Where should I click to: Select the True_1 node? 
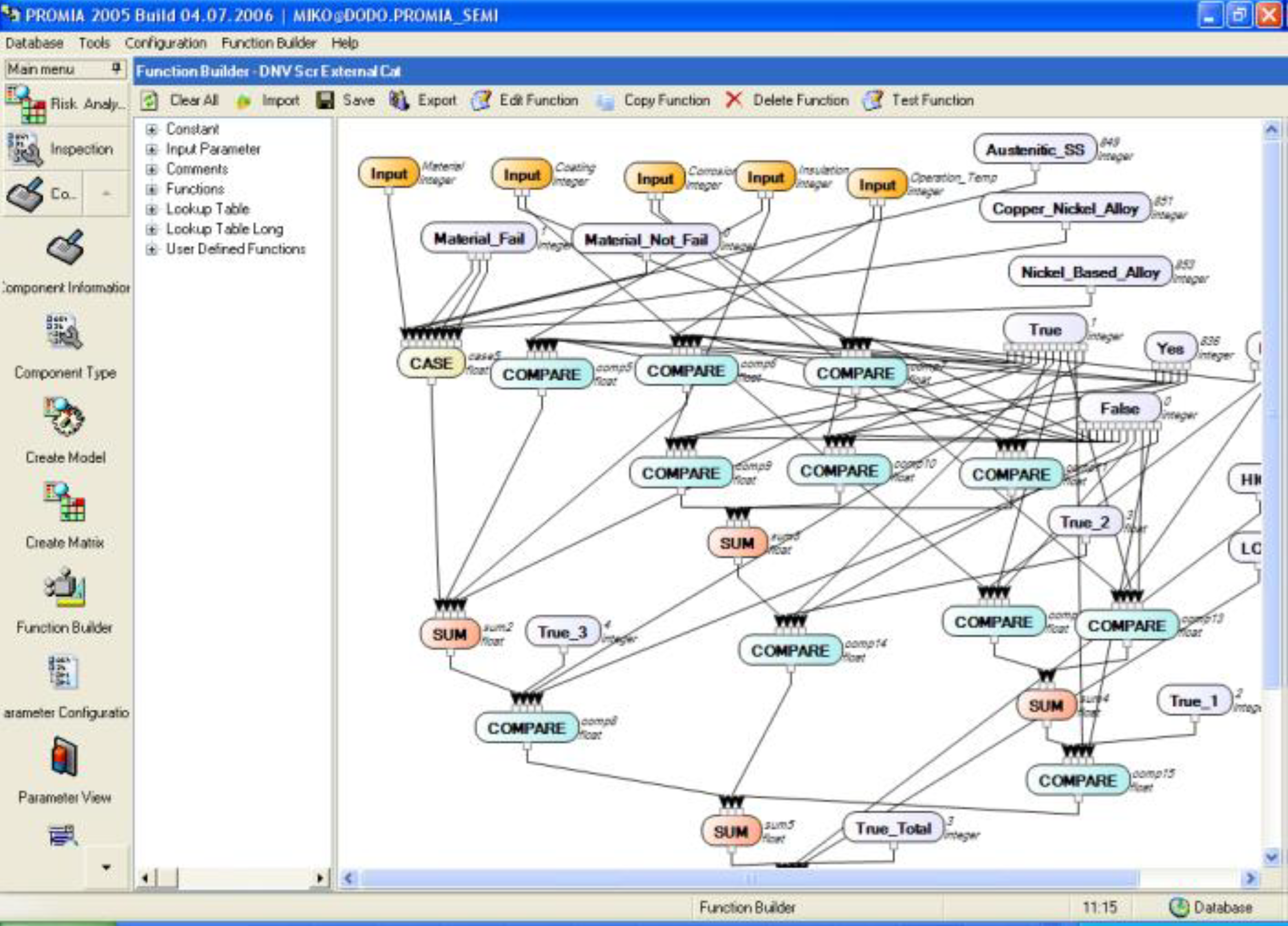pyautogui.click(x=1194, y=701)
